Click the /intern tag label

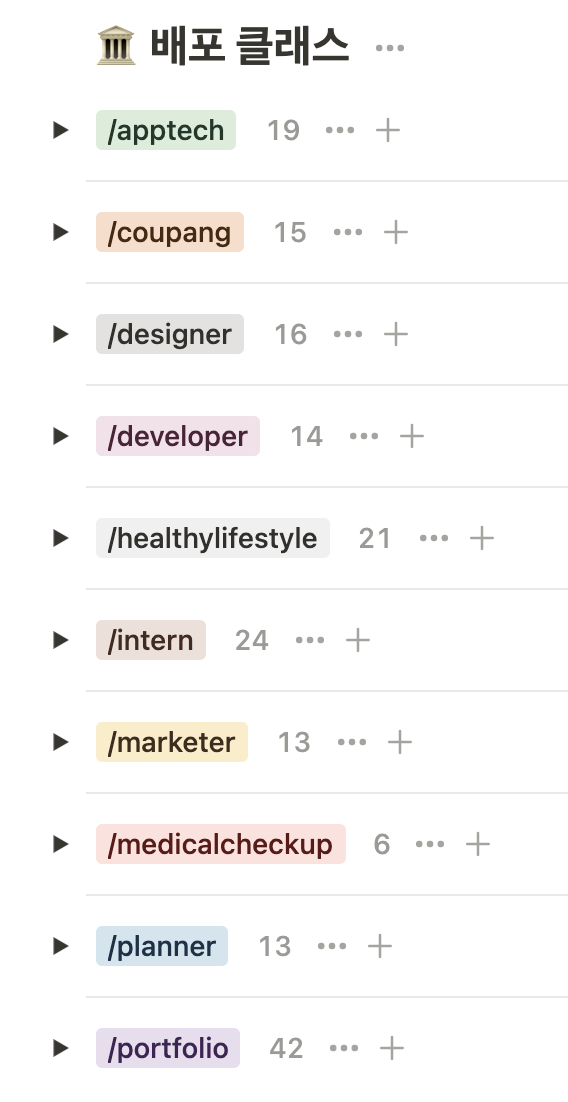(x=151, y=640)
